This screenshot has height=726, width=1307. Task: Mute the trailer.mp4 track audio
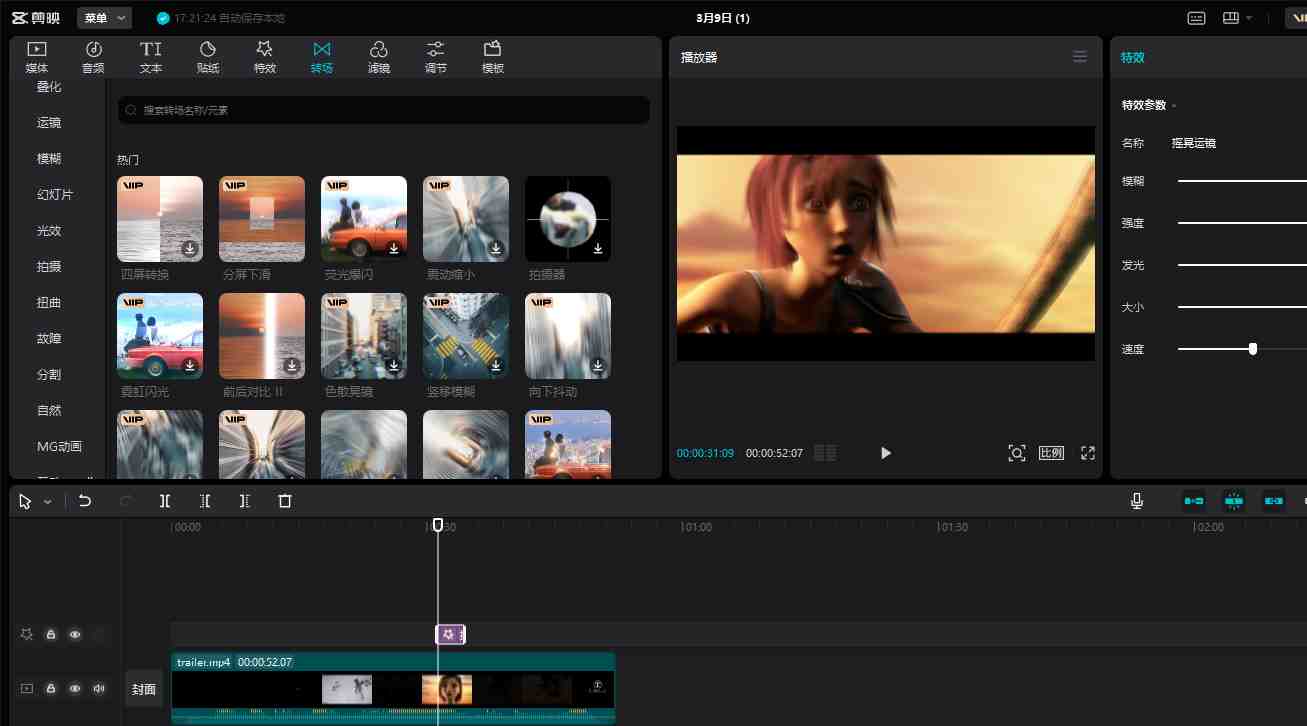(x=98, y=688)
